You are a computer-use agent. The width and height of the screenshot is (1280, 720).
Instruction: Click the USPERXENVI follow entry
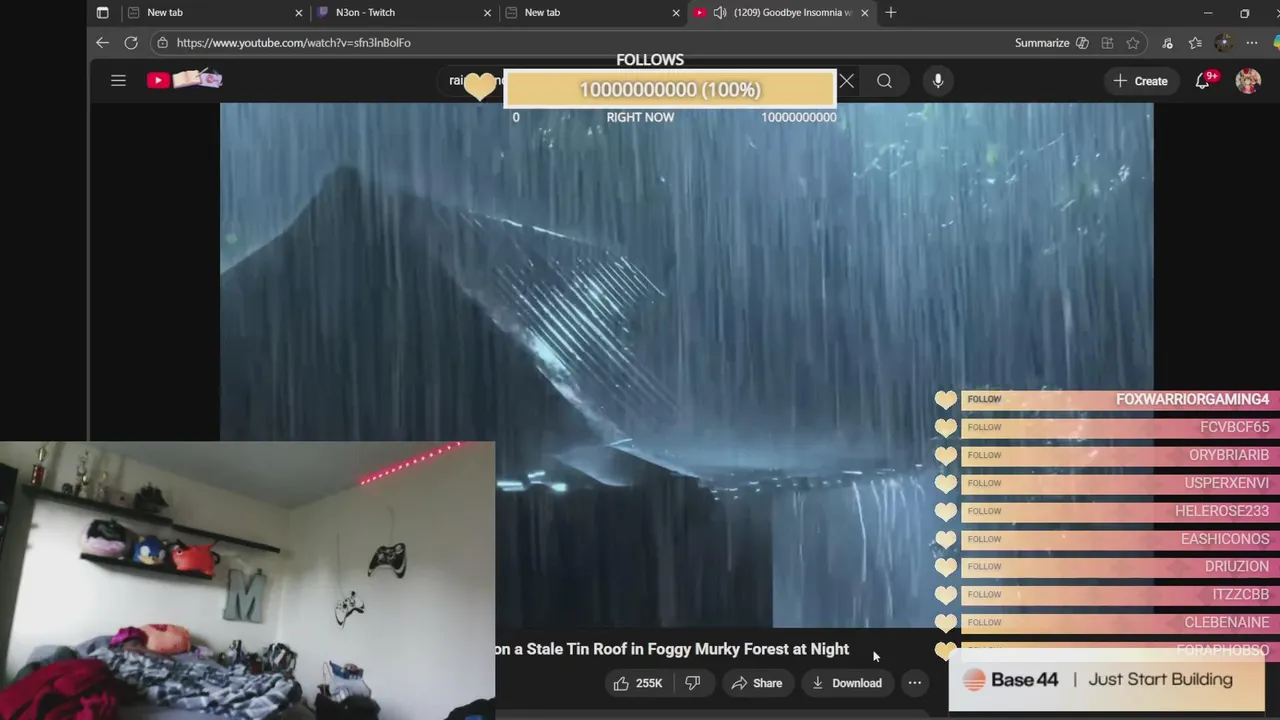pos(1107,483)
